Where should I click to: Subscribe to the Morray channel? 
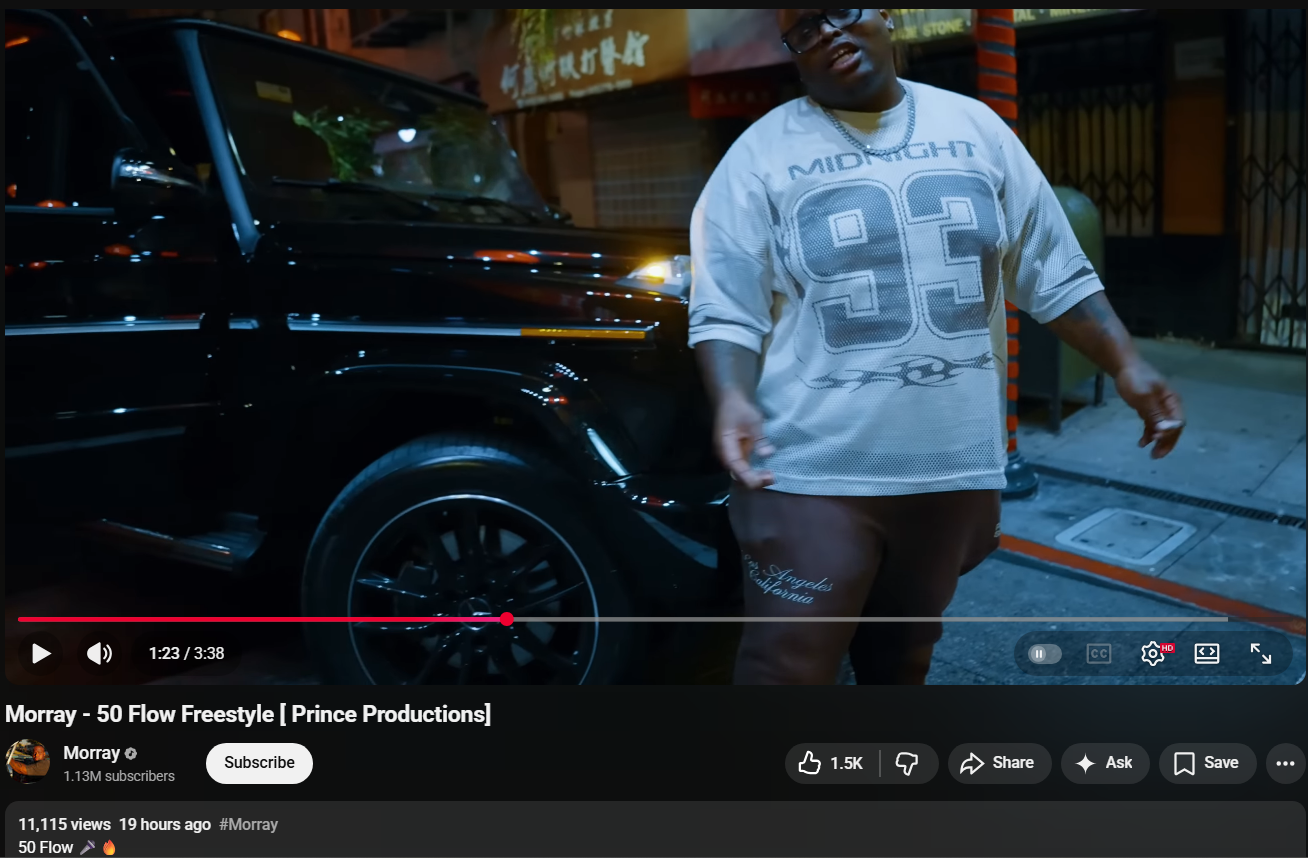(259, 763)
